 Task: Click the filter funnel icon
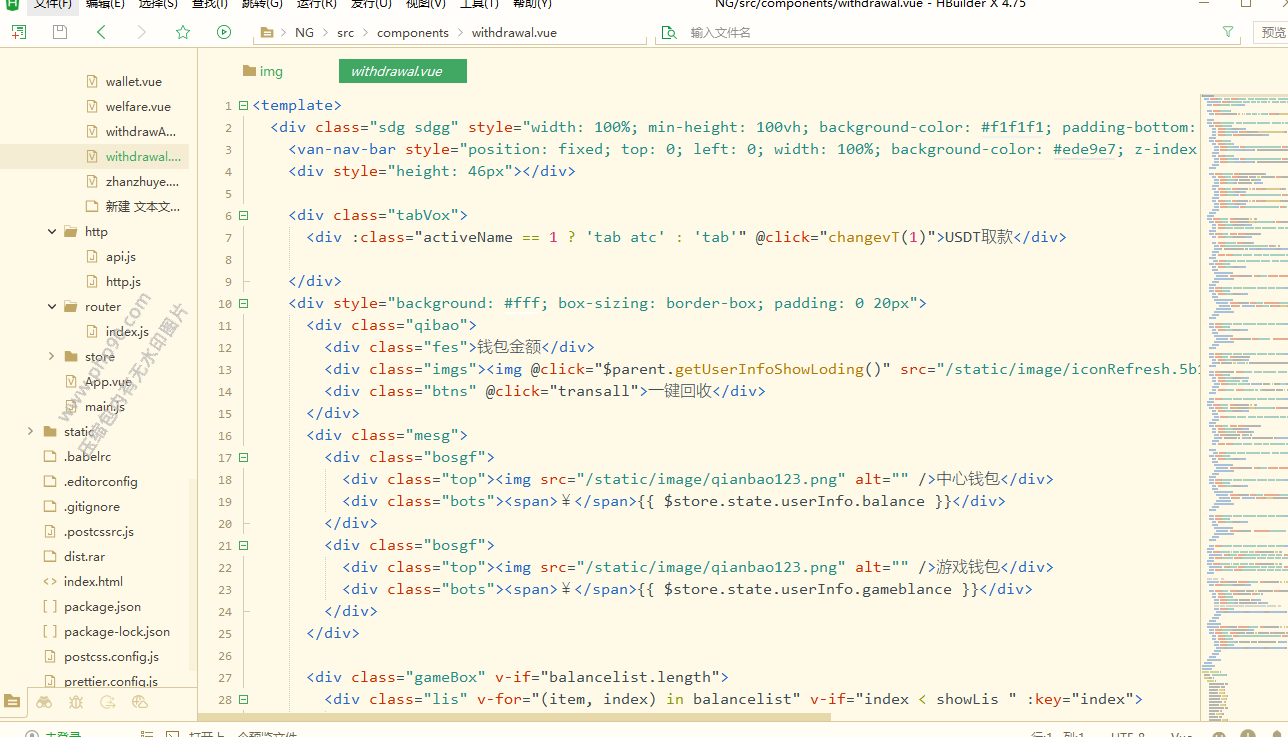(1228, 32)
